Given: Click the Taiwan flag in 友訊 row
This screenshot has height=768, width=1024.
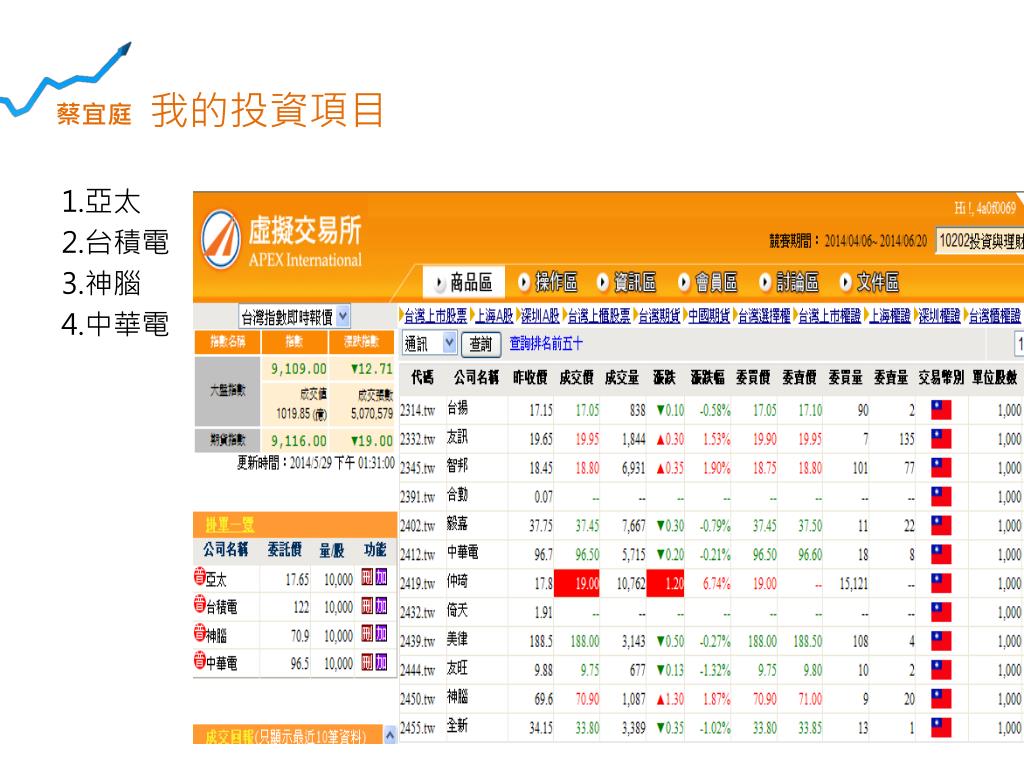Looking at the screenshot, I should click(x=941, y=439).
